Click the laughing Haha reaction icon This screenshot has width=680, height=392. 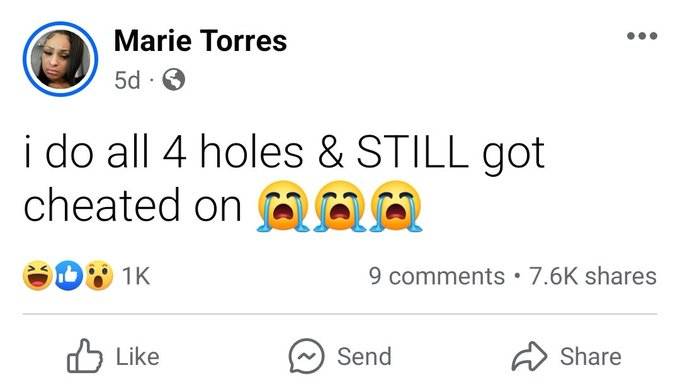(37, 275)
